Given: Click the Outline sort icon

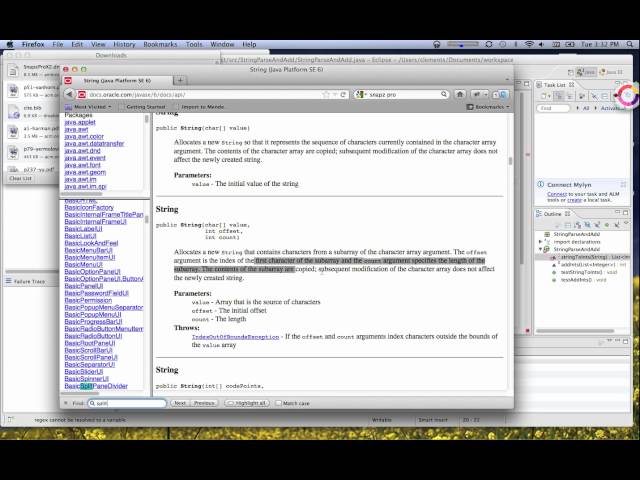Looking at the screenshot, I should pyautogui.click(x=577, y=225).
